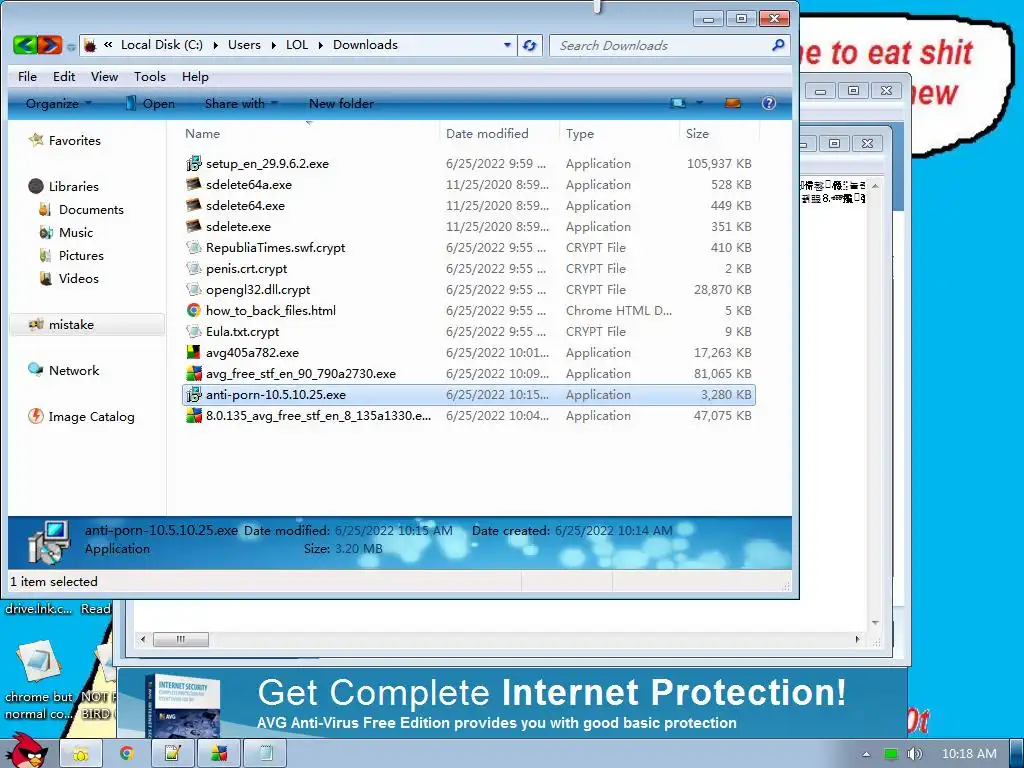The image size is (1024, 768).
Task: Open Help via the question mark icon
Action: [769, 103]
